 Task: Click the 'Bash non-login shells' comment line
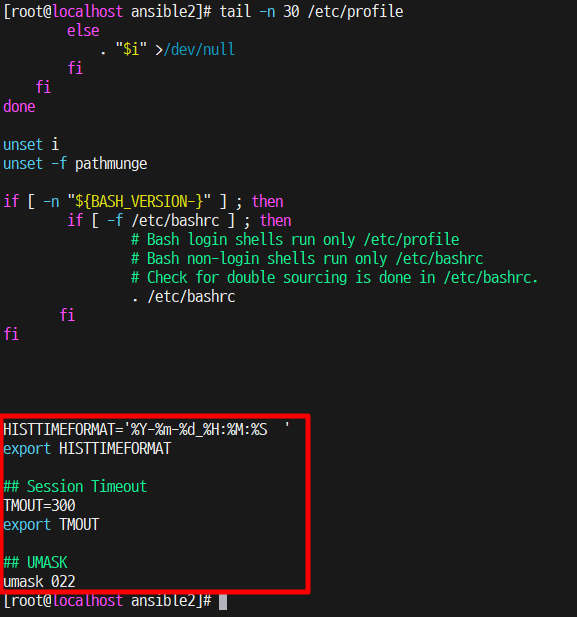tap(307, 259)
